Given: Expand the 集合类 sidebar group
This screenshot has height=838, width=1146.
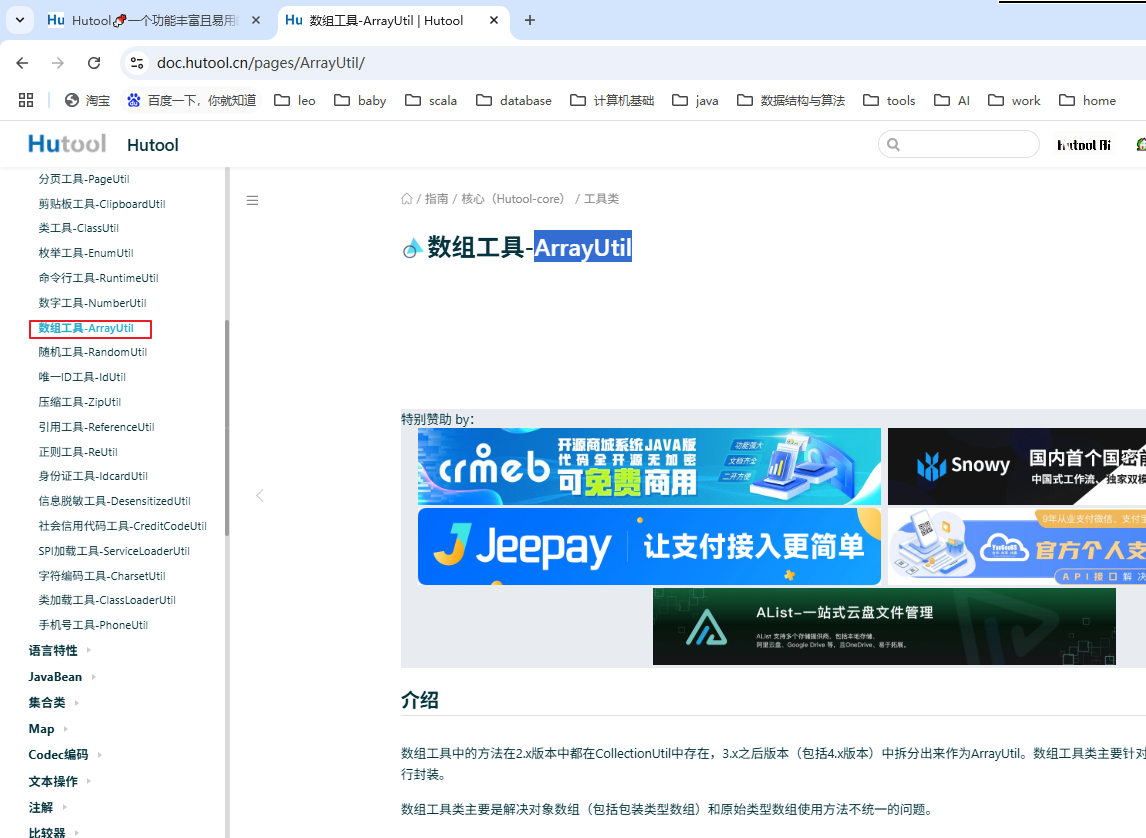Looking at the screenshot, I should [x=54, y=702].
